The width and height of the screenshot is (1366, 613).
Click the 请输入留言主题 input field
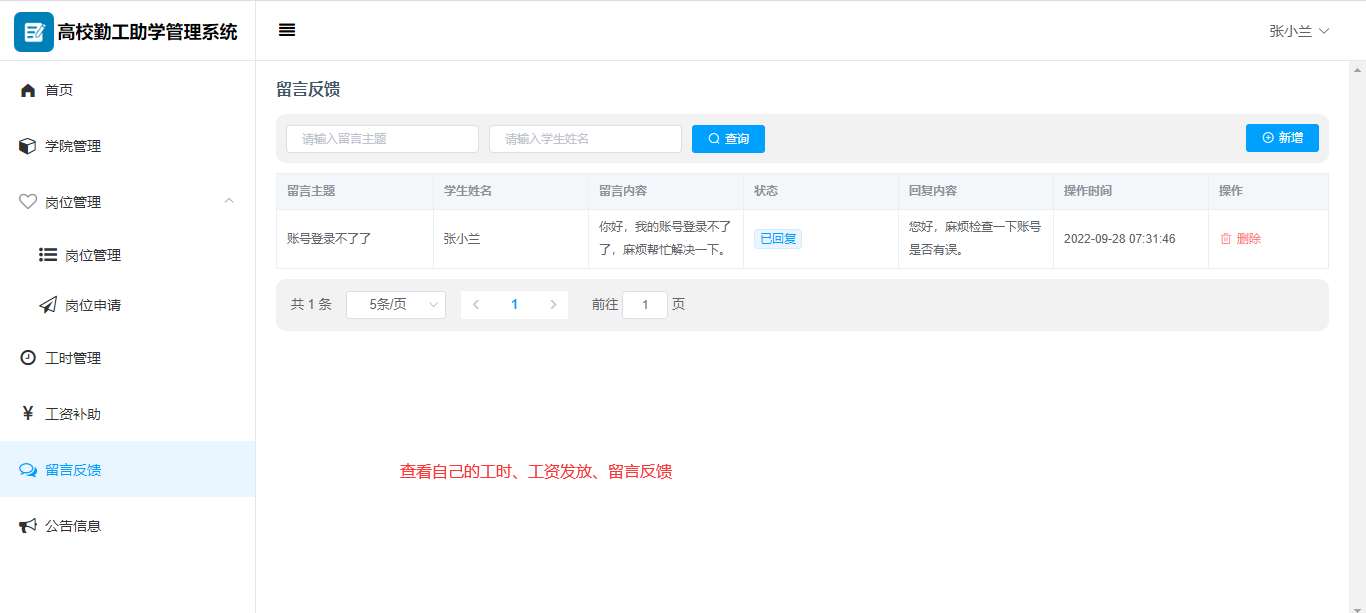point(382,139)
